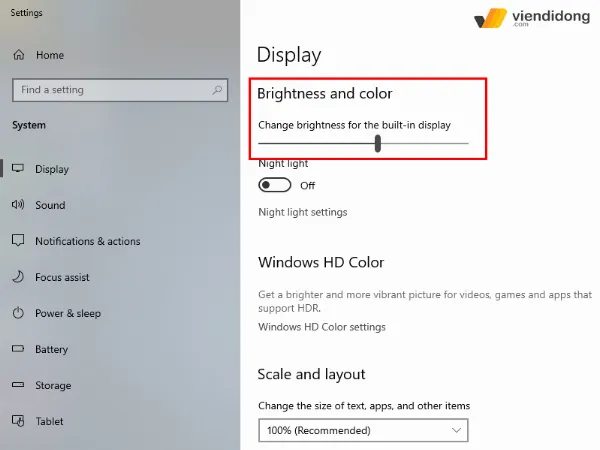The width and height of the screenshot is (600, 450).
Task: Click the Tablet icon in the sidebar
Action: [x=18, y=421]
